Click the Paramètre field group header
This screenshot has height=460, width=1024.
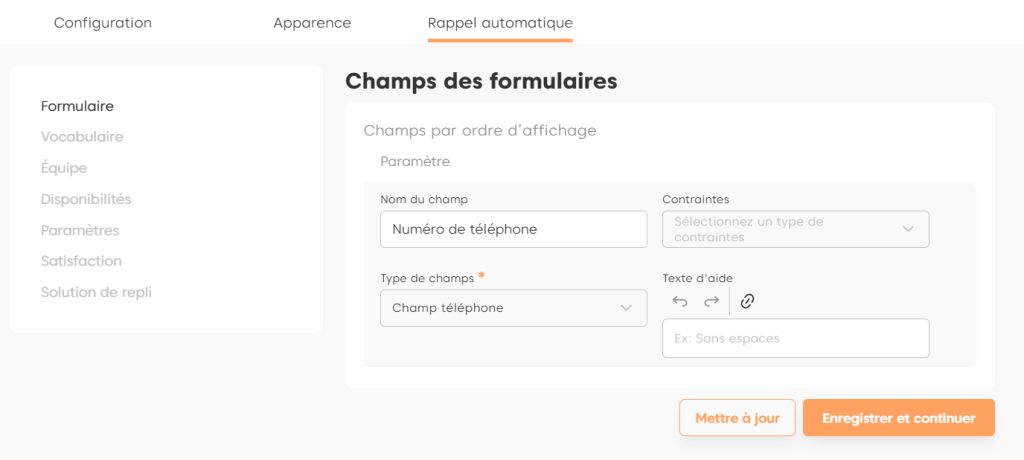point(415,161)
